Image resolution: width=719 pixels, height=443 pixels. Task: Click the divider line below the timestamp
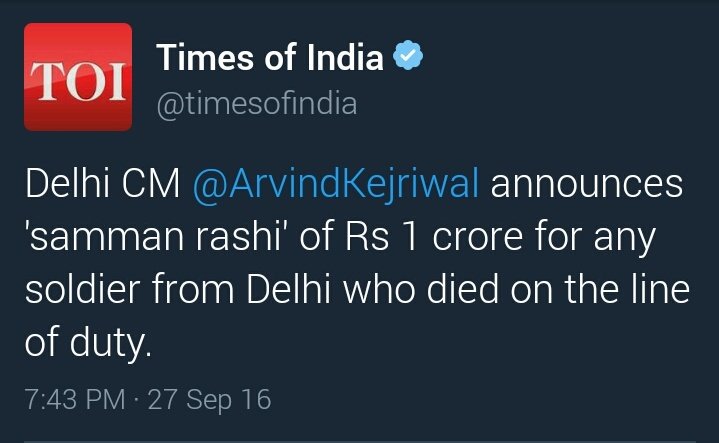coord(360,441)
